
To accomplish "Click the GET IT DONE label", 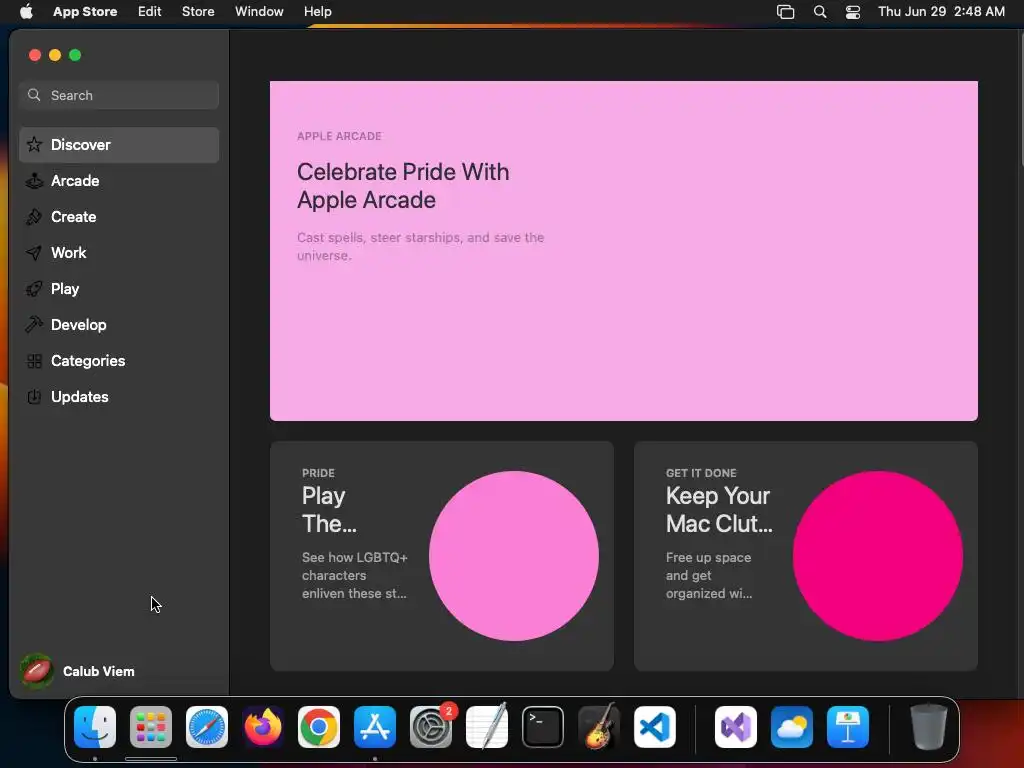I will click(x=701, y=473).
